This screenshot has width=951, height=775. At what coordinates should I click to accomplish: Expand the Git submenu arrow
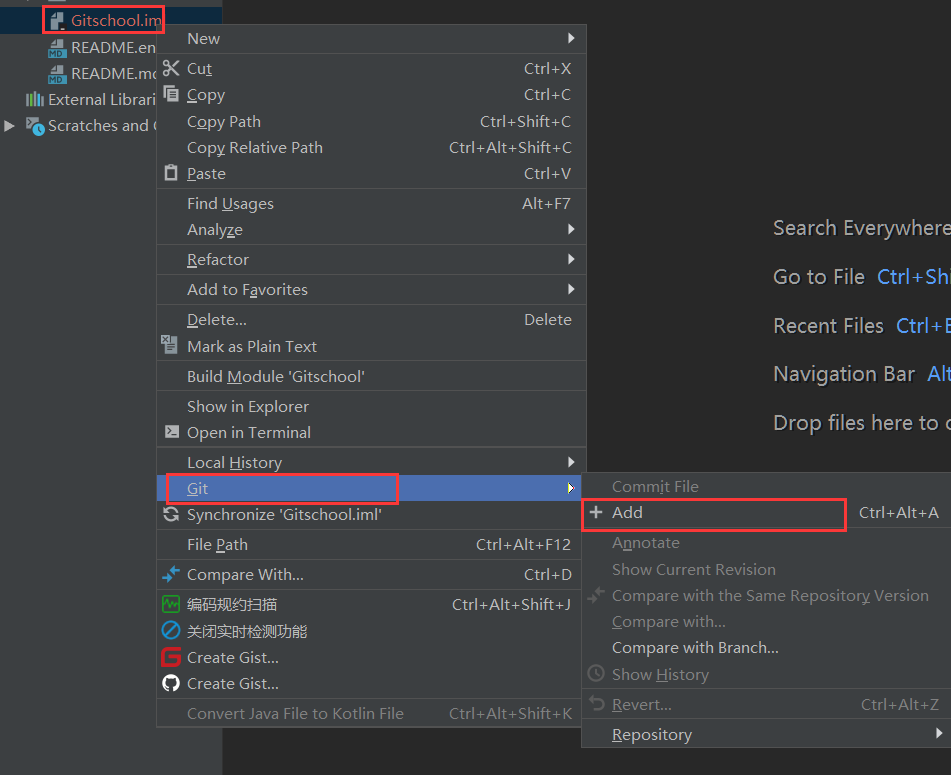tap(571, 488)
